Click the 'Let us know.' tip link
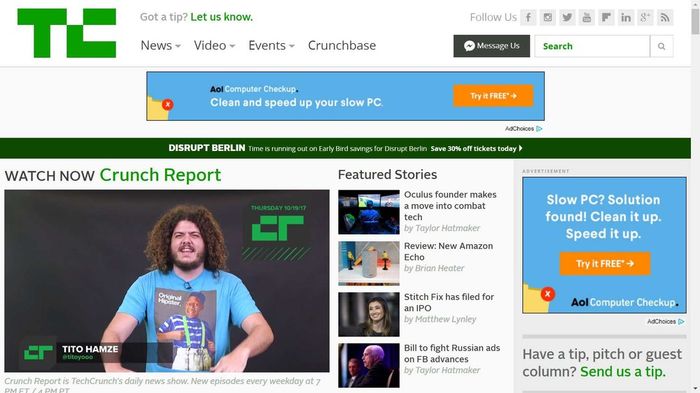The height and width of the screenshot is (393, 700). pos(221,17)
